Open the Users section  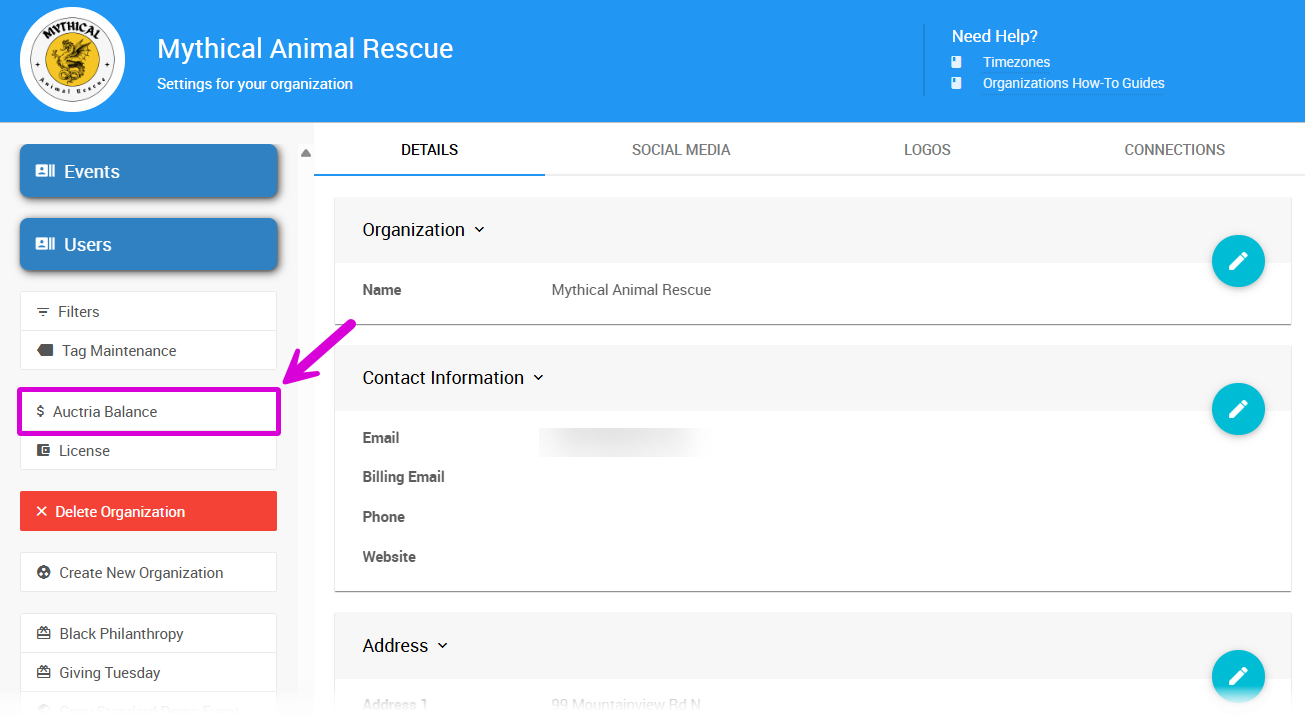(x=148, y=245)
